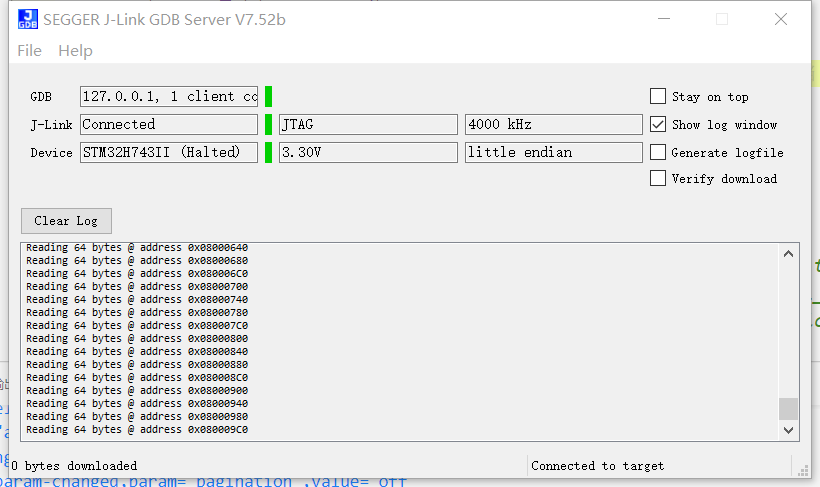Select log line with address 0x08000780
Screen dimensions: 820x487
tap(137, 313)
